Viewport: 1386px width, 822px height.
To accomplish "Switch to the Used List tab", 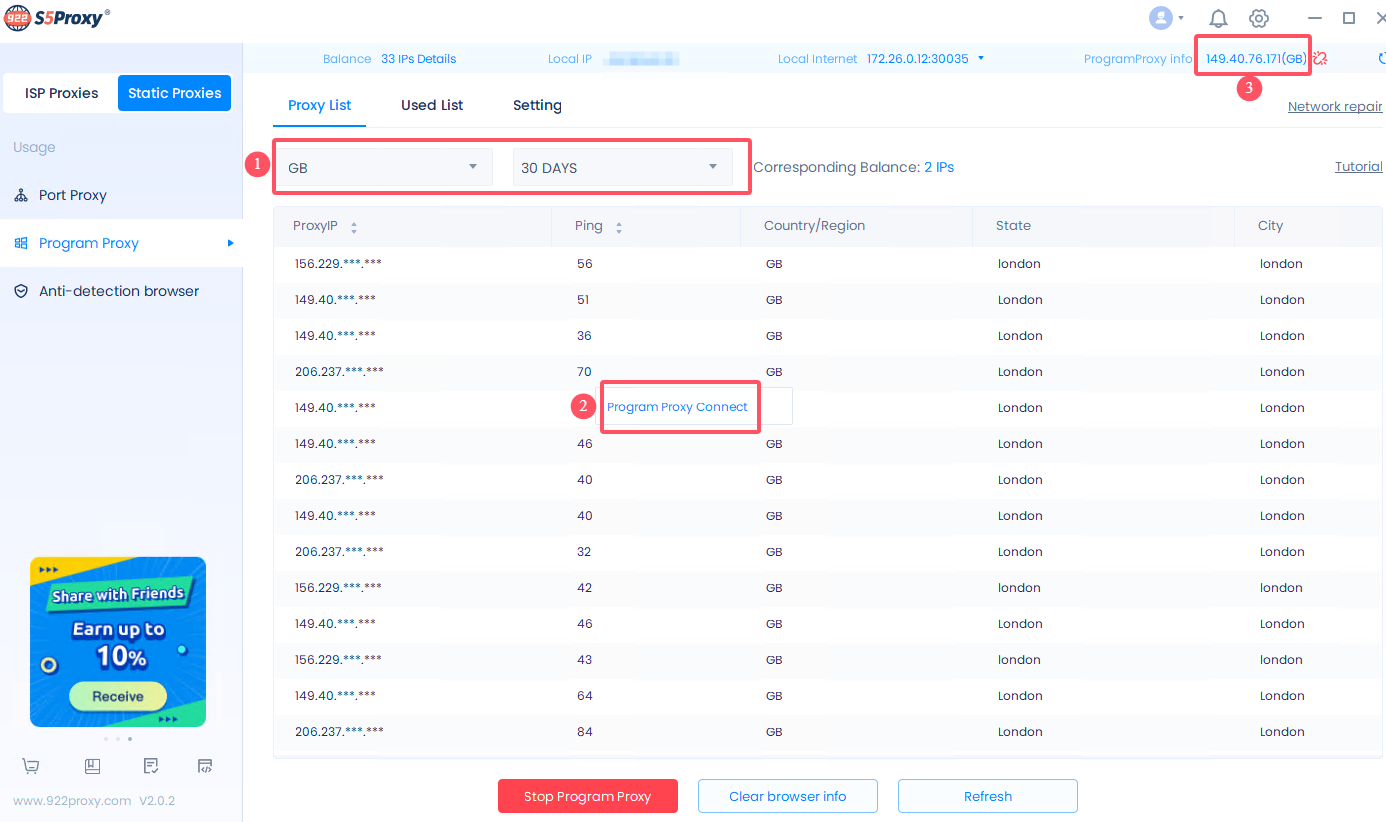I will pyautogui.click(x=432, y=105).
